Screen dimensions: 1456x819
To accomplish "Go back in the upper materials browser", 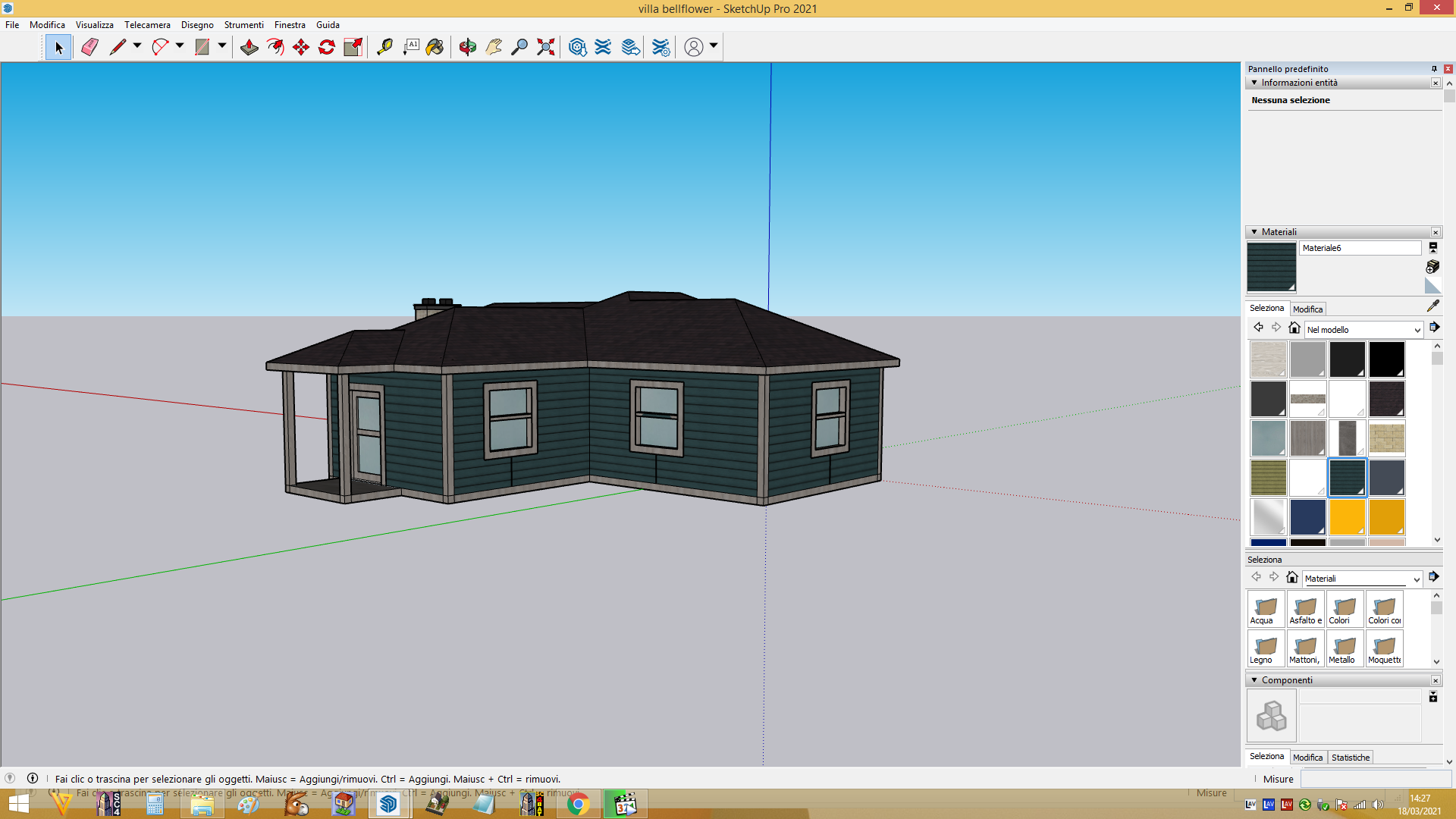I will tap(1258, 328).
